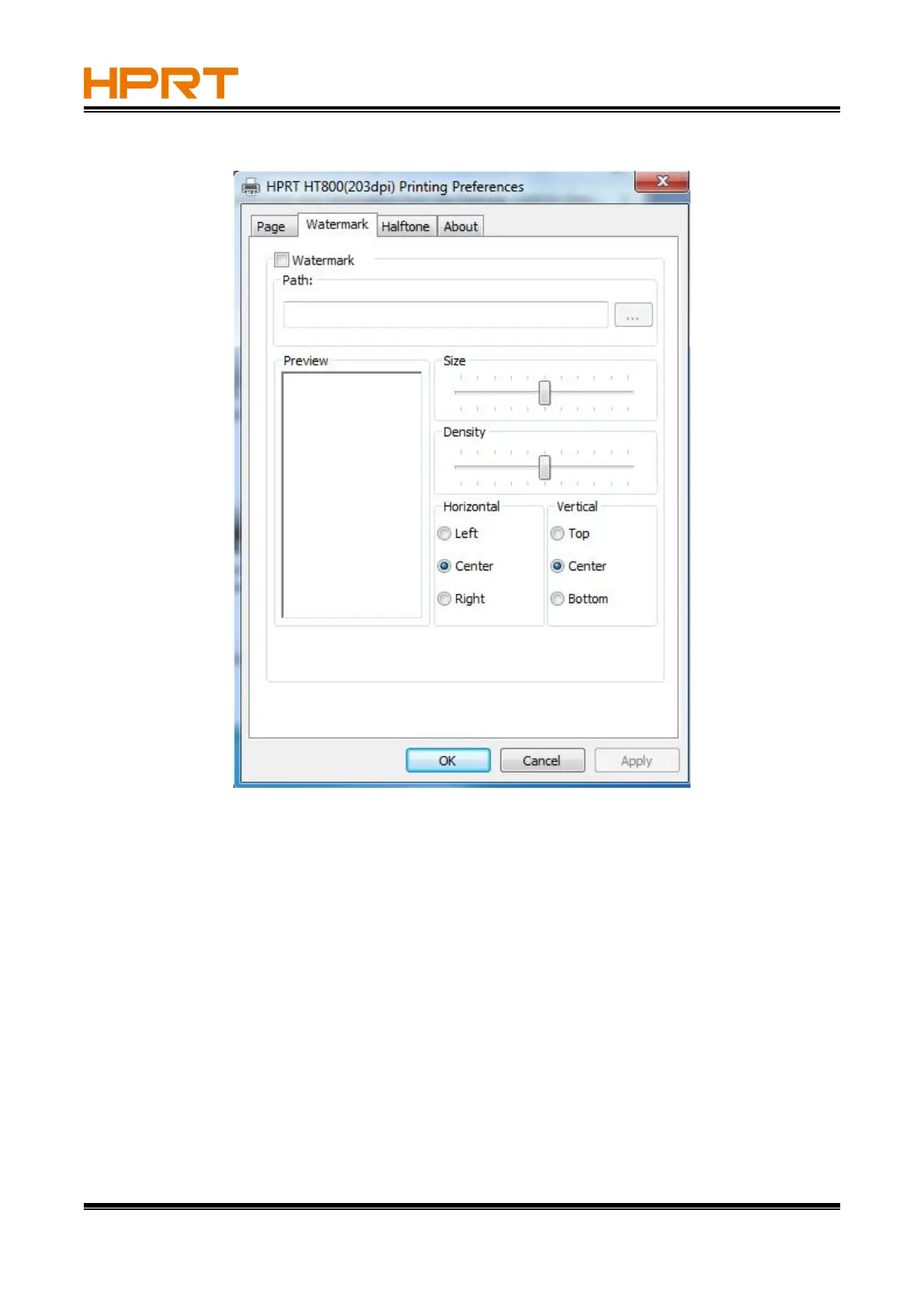Open the Halftone tab
924x1307 pixels.
(x=406, y=227)
